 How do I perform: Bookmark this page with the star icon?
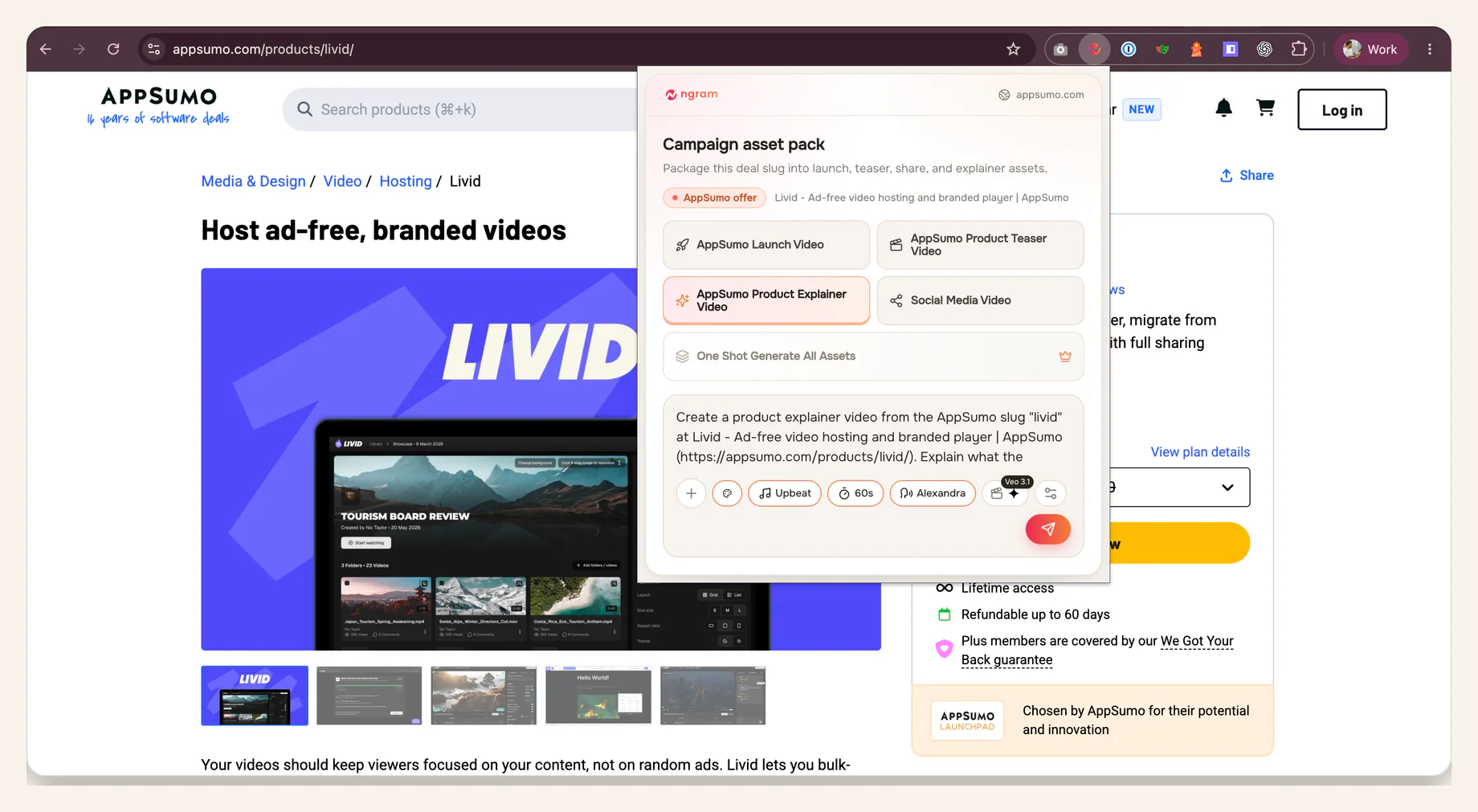tap(1013, 49)
